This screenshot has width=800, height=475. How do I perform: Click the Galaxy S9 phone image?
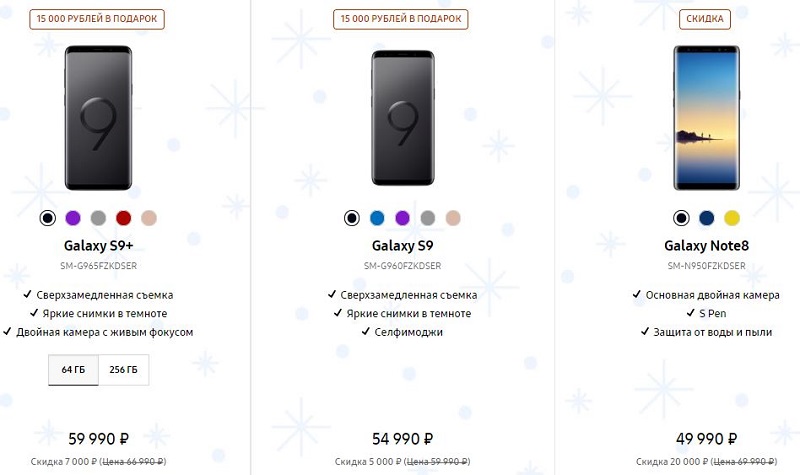402,118
